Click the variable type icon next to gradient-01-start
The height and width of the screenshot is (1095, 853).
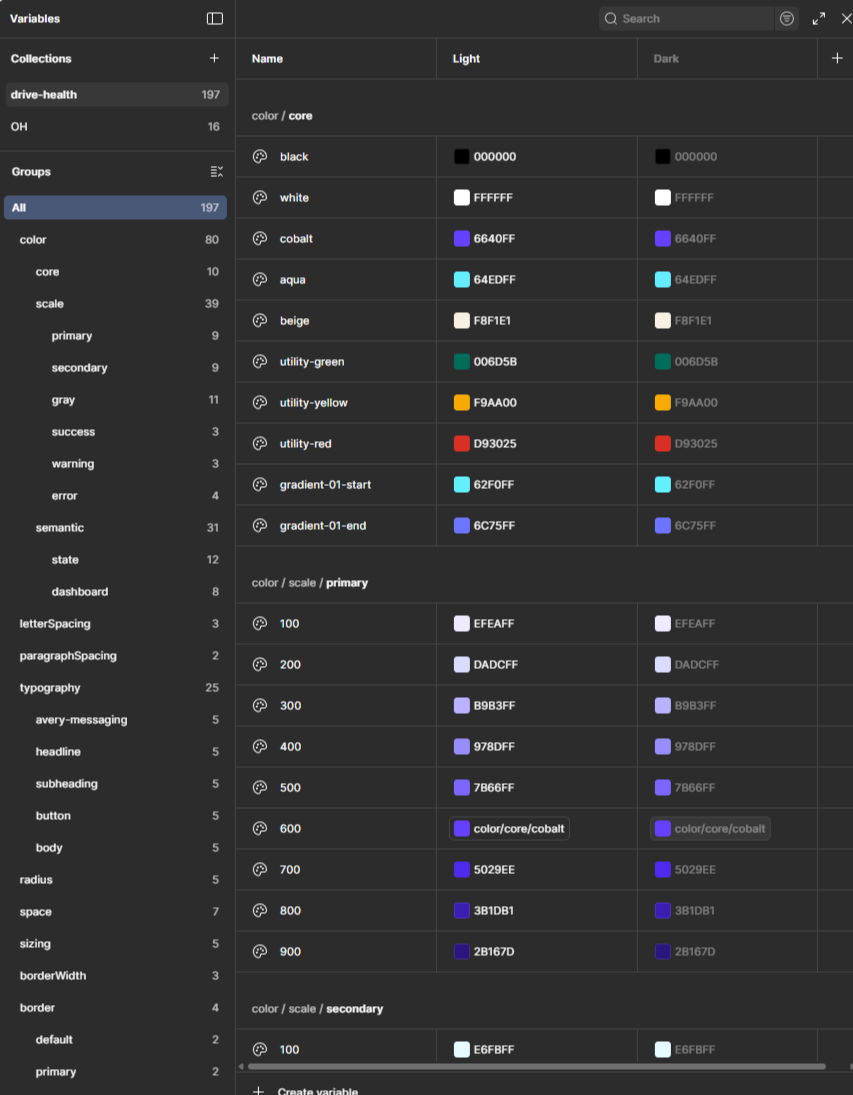[260, 484]
